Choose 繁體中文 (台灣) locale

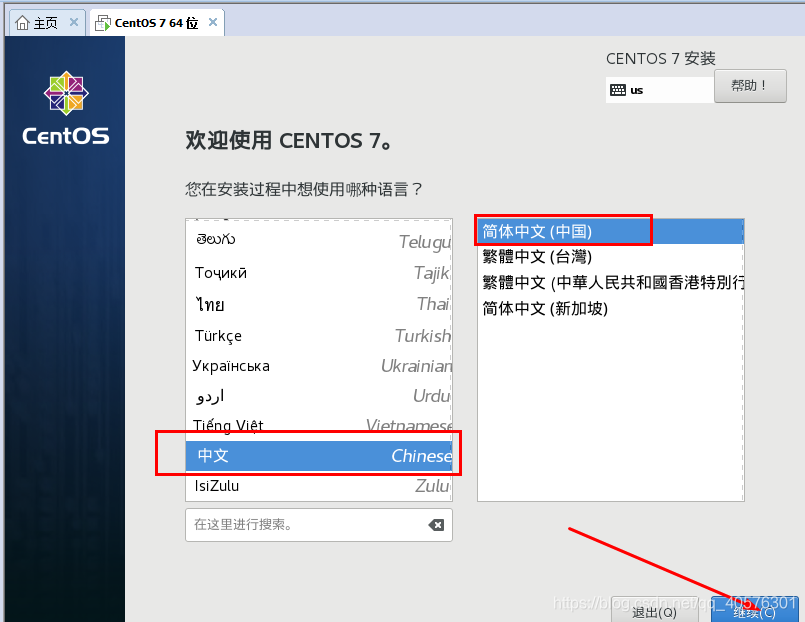(x=610, y=257)
